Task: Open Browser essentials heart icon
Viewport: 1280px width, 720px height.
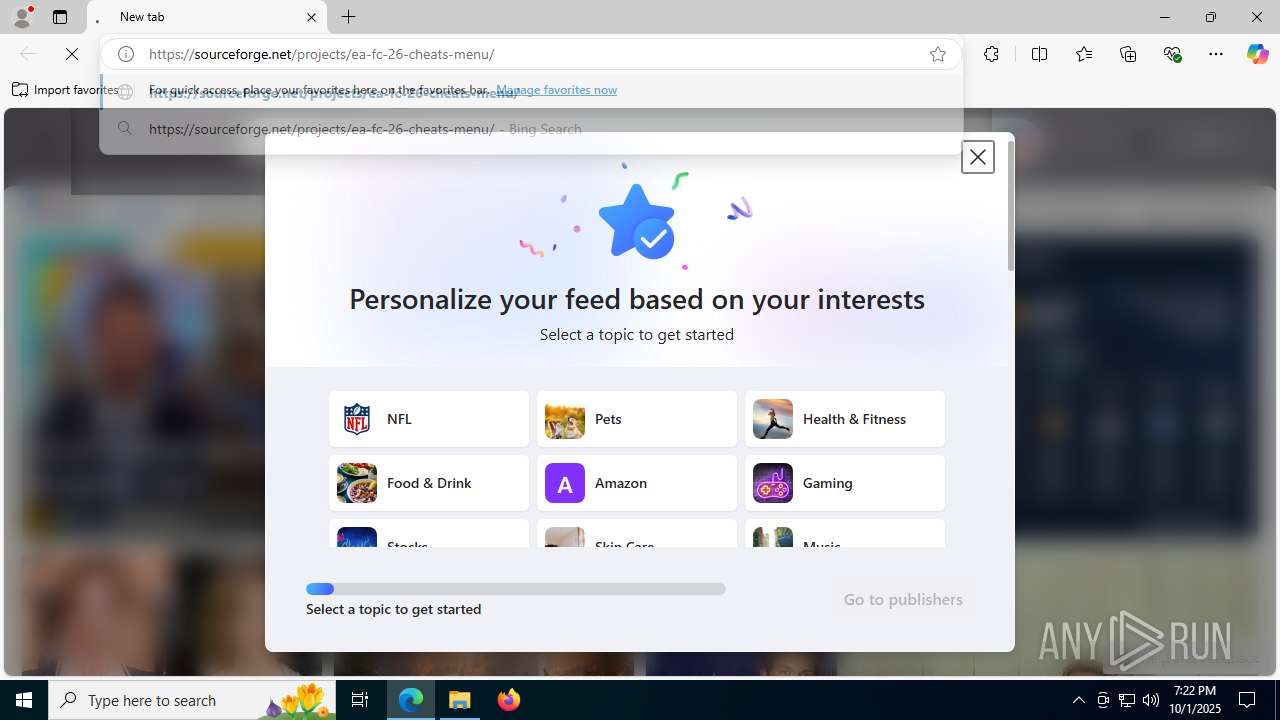Action: pos(1173,54)
